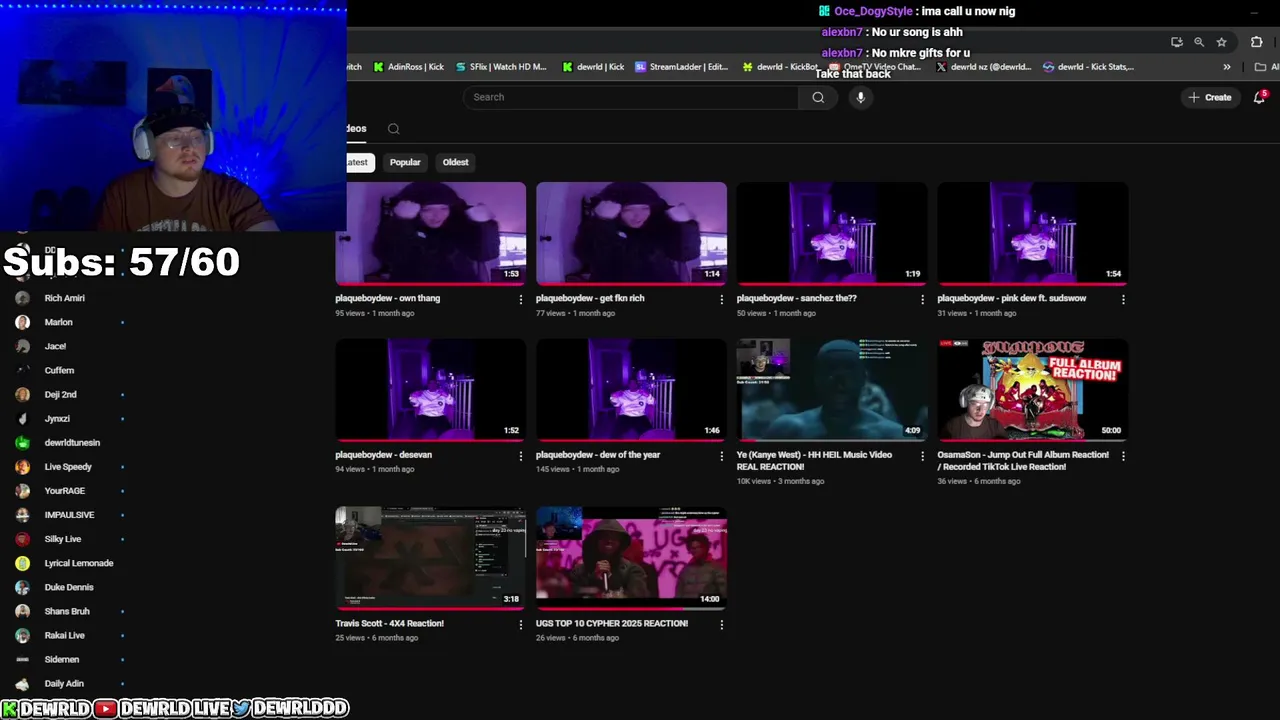Play UGS TOP 10 CYPHER thumbnail
The height and width of the screenshot is (720, 1280).
631,559
